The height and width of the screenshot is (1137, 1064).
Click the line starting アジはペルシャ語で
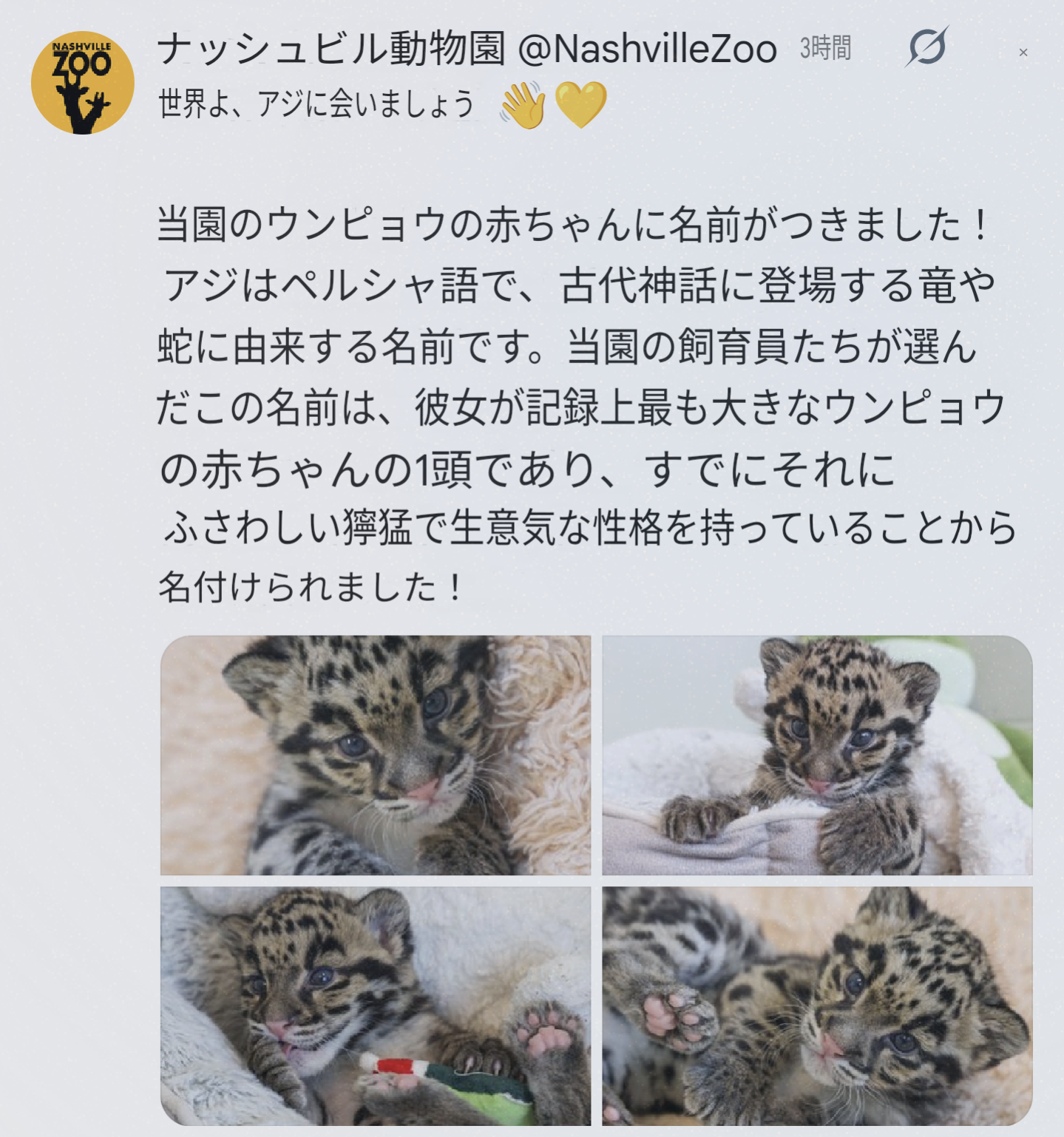[579, 286]
